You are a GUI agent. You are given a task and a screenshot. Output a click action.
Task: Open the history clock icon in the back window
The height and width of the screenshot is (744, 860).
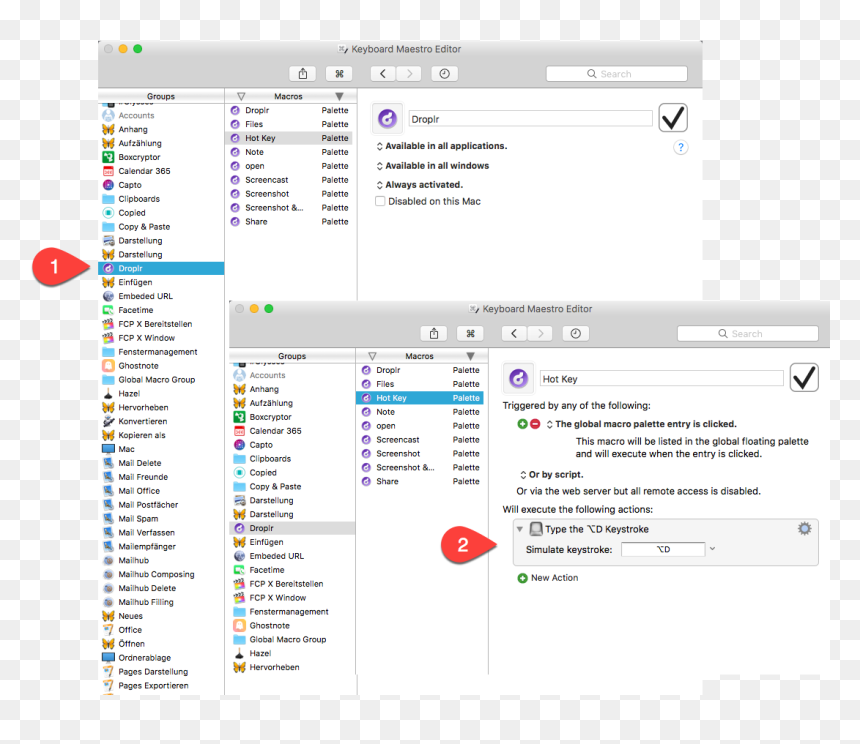[444, 73]
